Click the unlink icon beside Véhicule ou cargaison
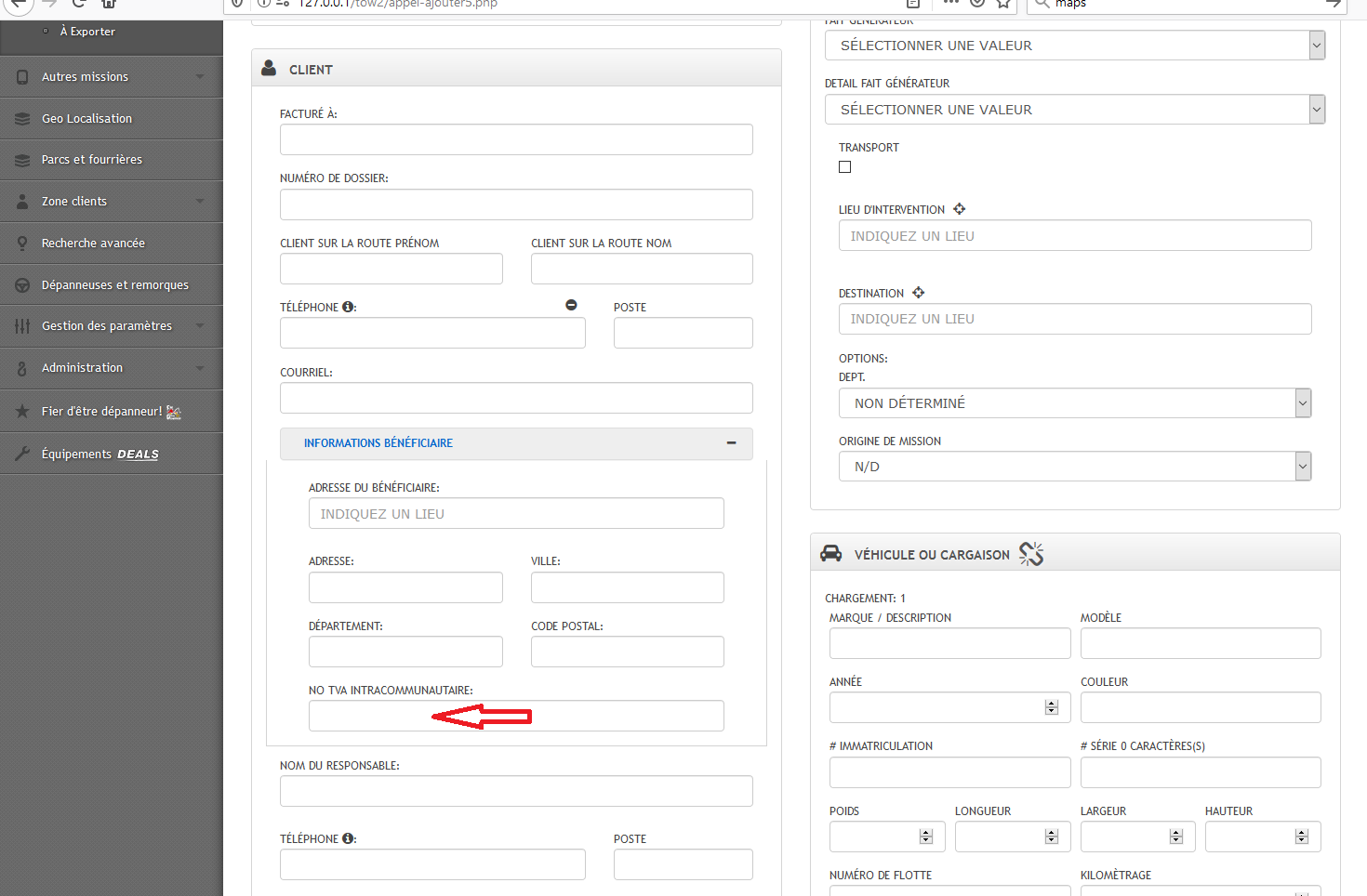Screen dimensions: 1367x896 tap(1030, 554)
